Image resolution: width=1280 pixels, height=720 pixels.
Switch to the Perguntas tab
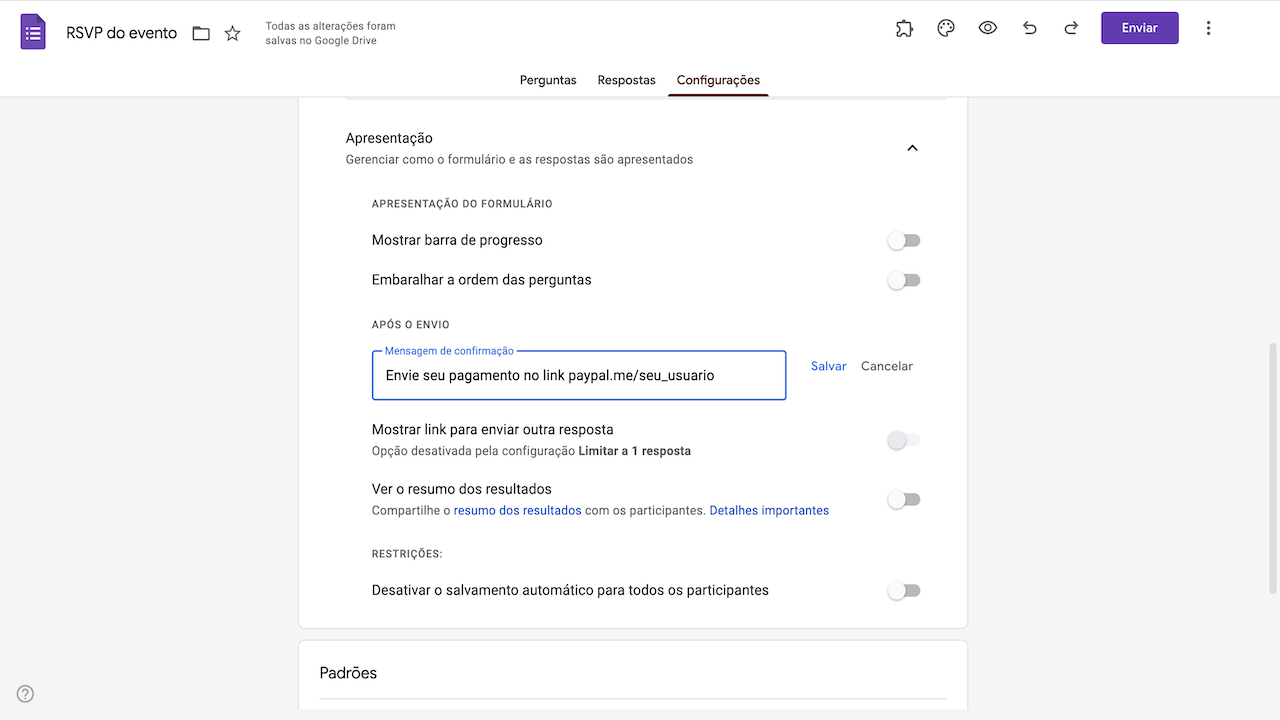pyautogui.click(x=548, y=80)
